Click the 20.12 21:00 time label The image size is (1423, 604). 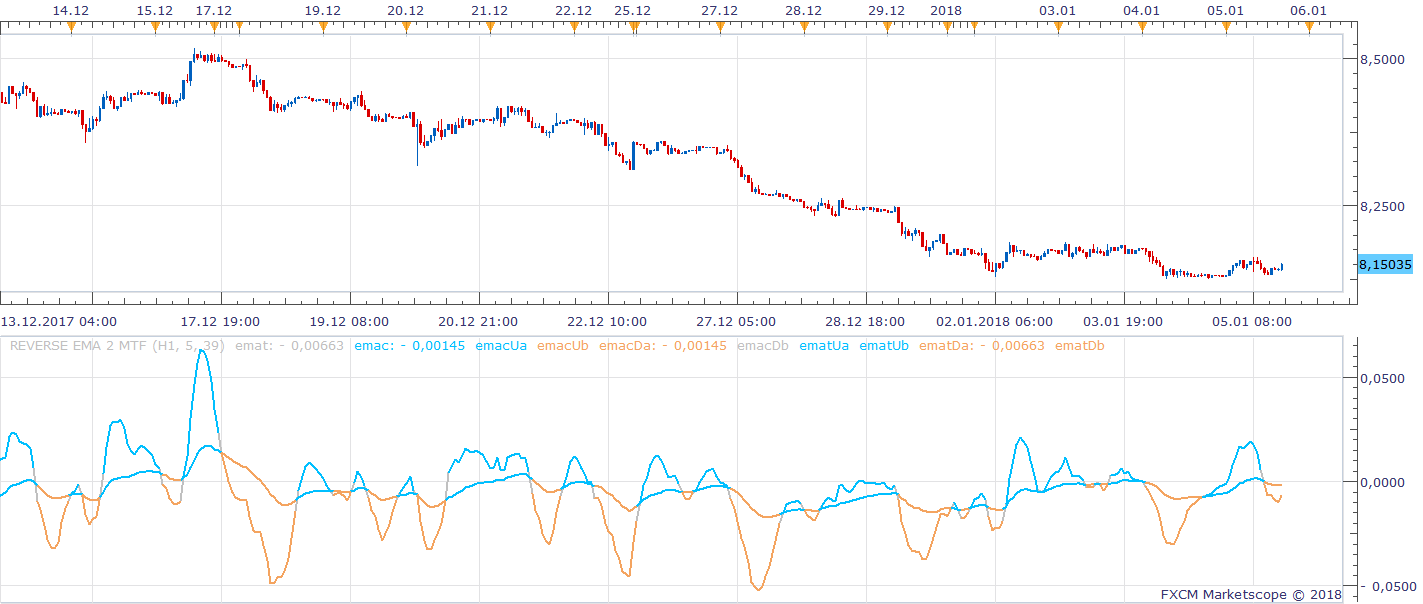click(x=478, y=321)
